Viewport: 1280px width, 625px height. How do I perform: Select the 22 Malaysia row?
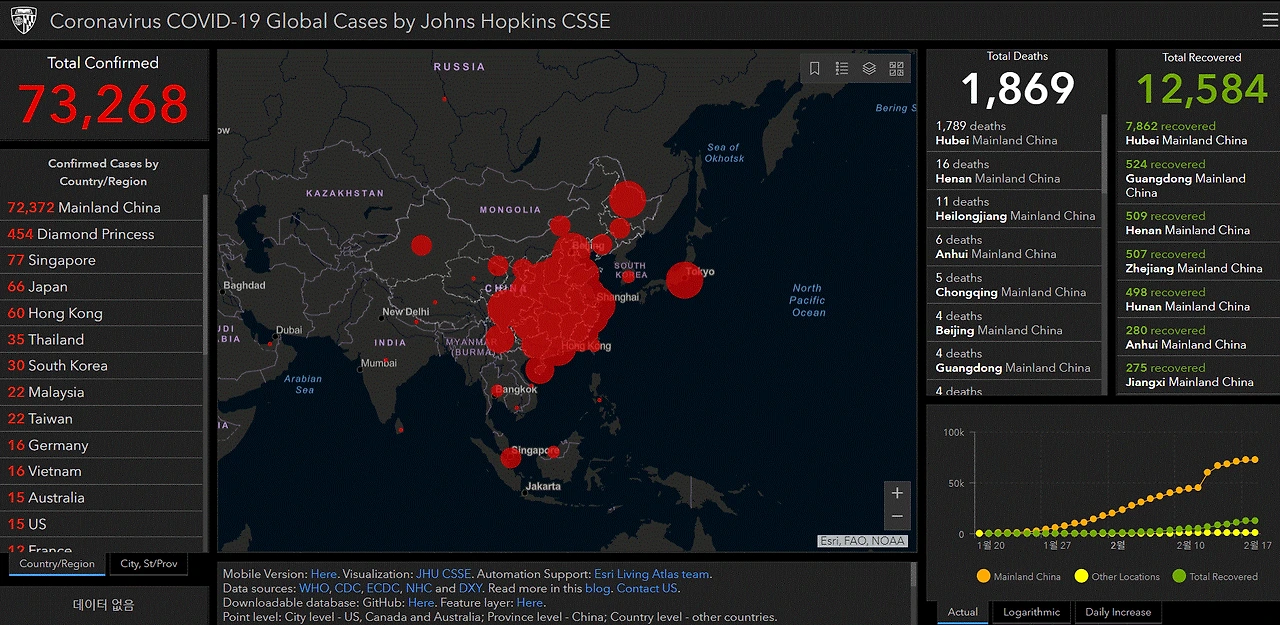tap(102, 392)
